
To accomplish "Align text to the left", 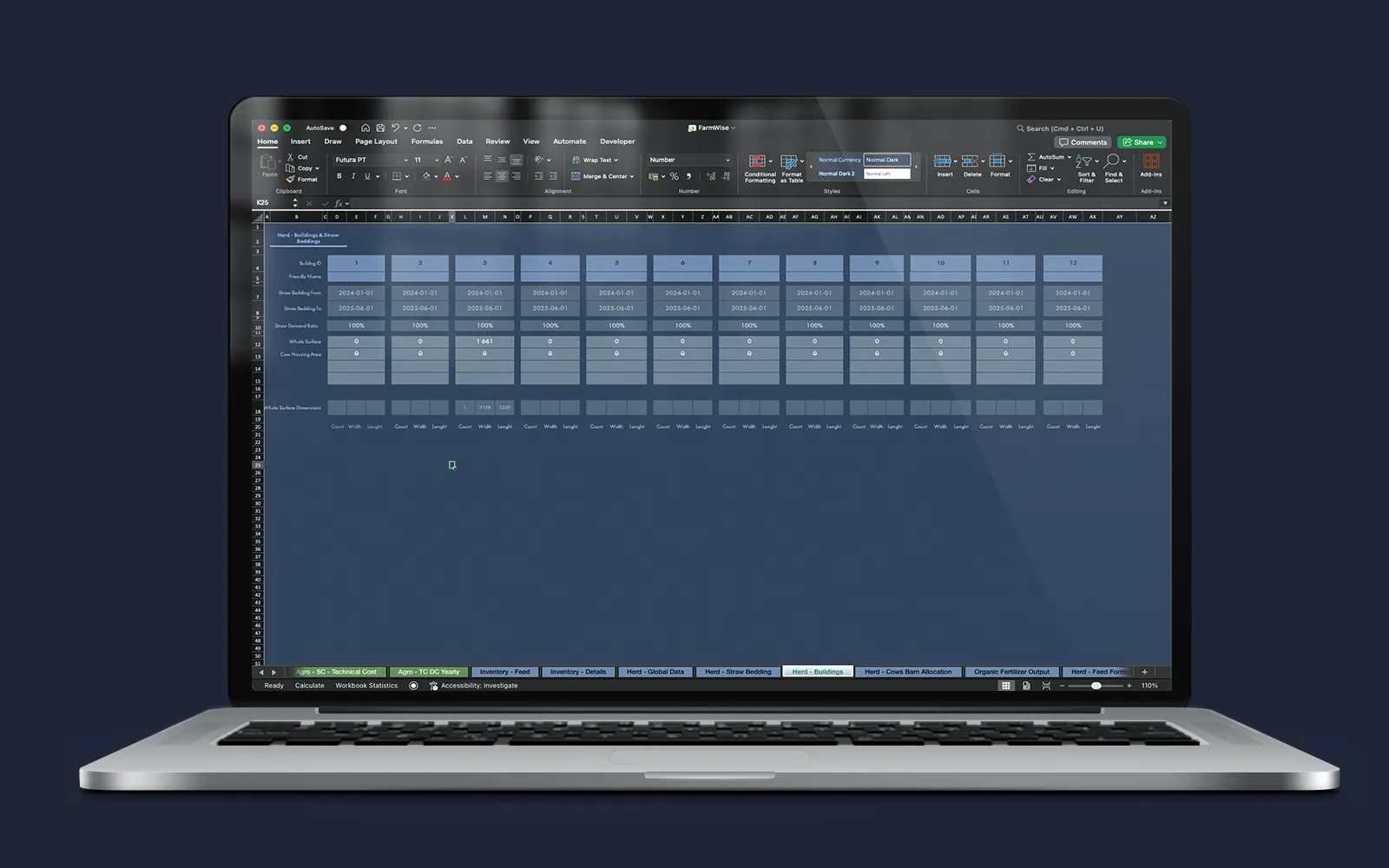I will 488,176.
